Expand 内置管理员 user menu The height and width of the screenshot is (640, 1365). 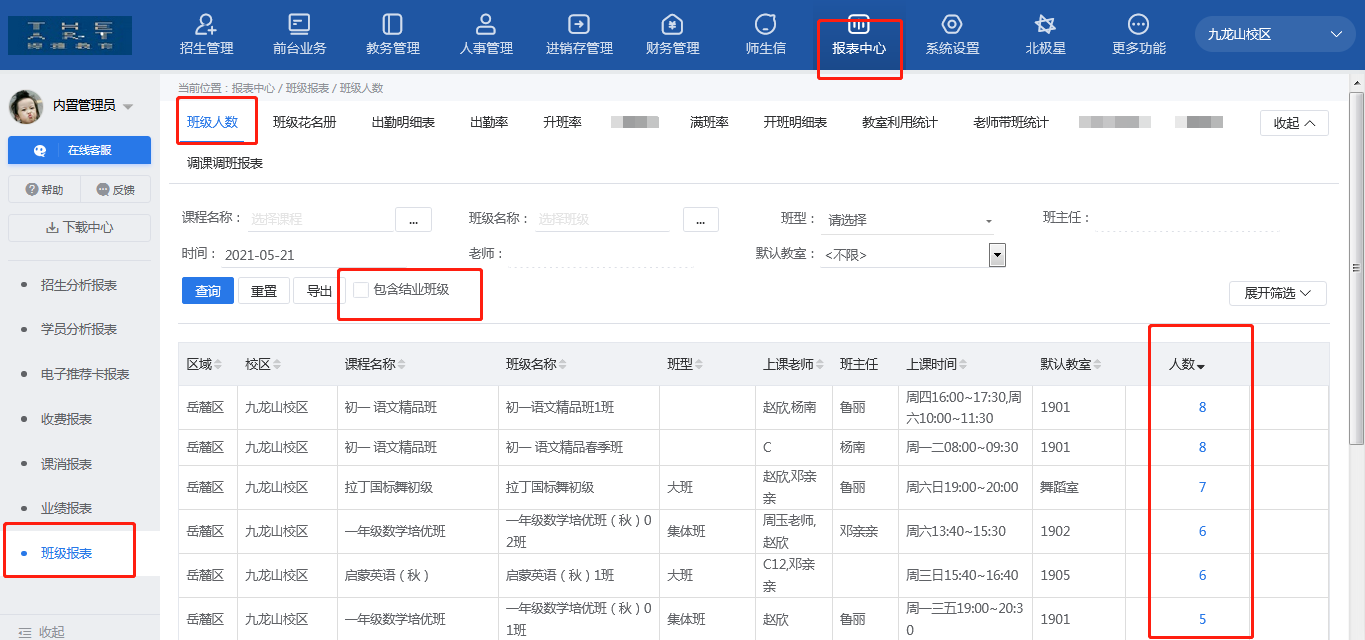[128, 106]
